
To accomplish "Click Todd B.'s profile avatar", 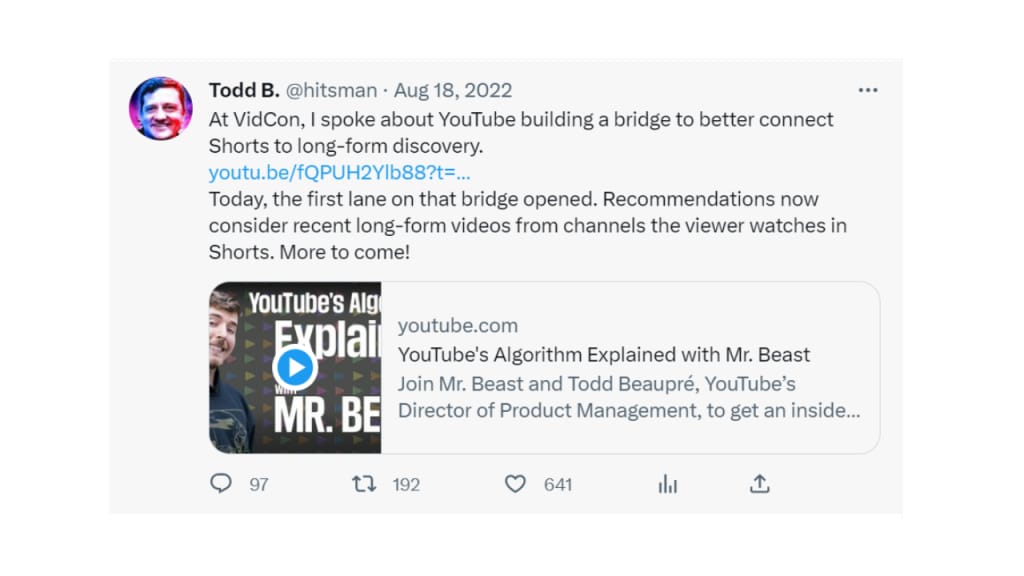I will tap(161, 107).
